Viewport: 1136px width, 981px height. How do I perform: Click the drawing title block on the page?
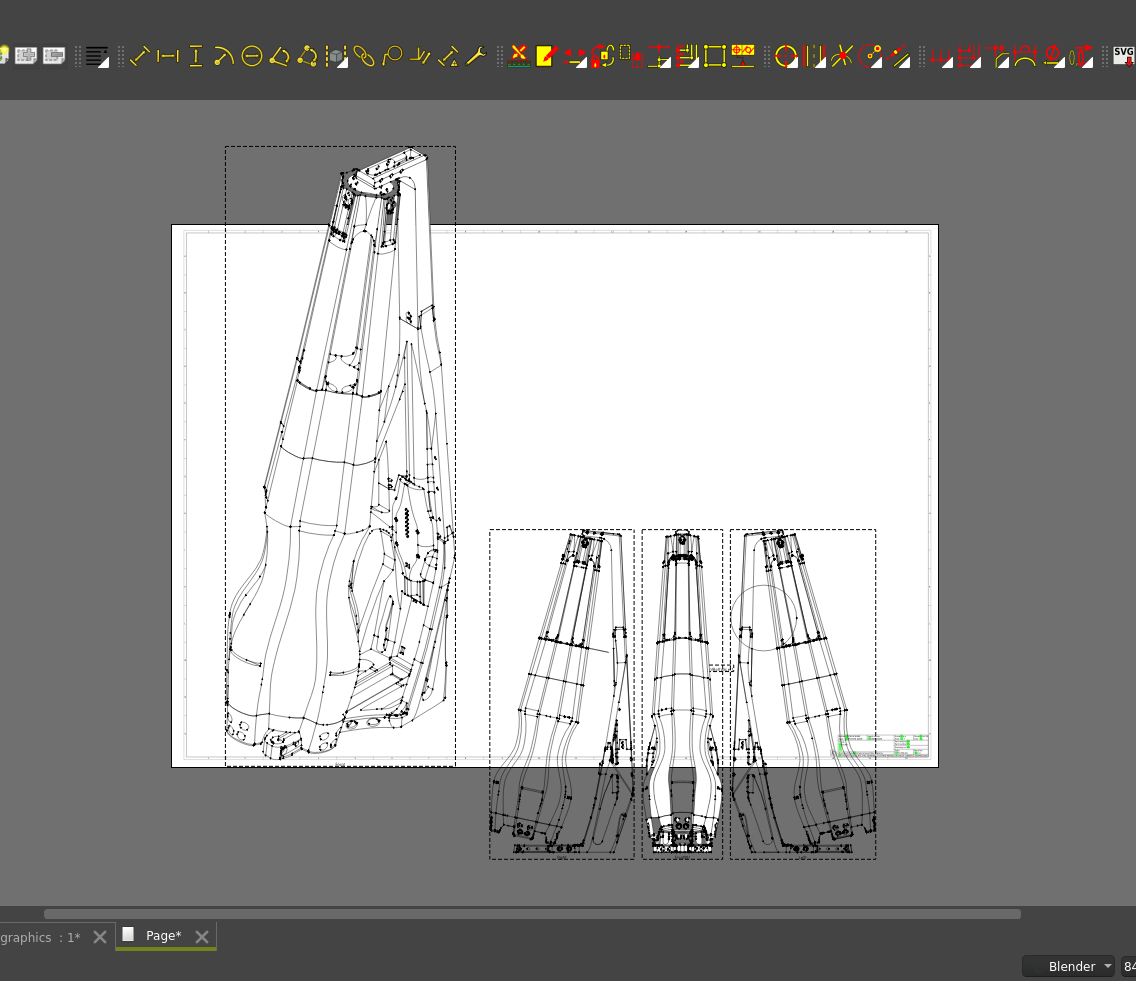pyautogui.click(x=883, y=746)
